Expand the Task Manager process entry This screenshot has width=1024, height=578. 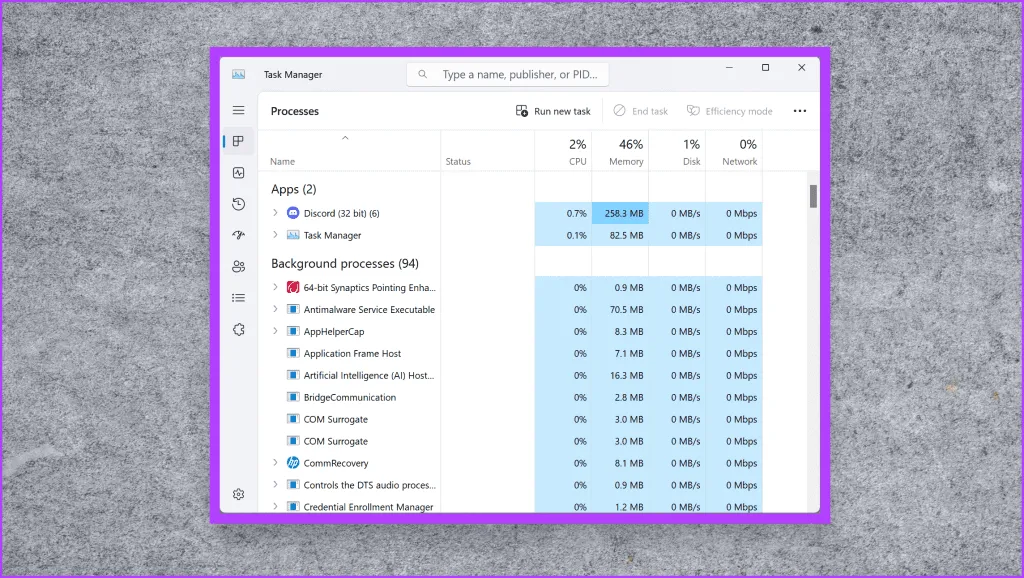(275, 235)
